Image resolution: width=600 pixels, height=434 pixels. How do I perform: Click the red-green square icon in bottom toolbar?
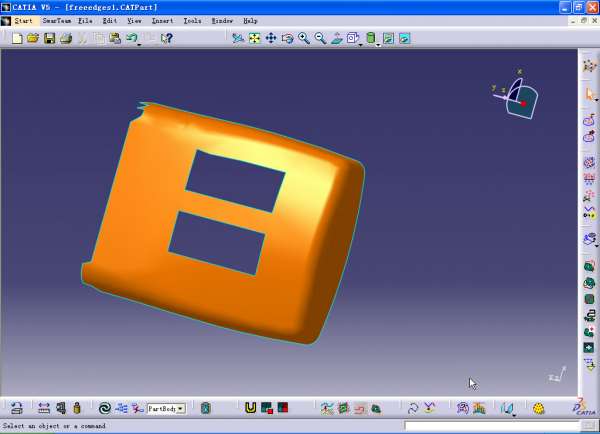(283, 408)
